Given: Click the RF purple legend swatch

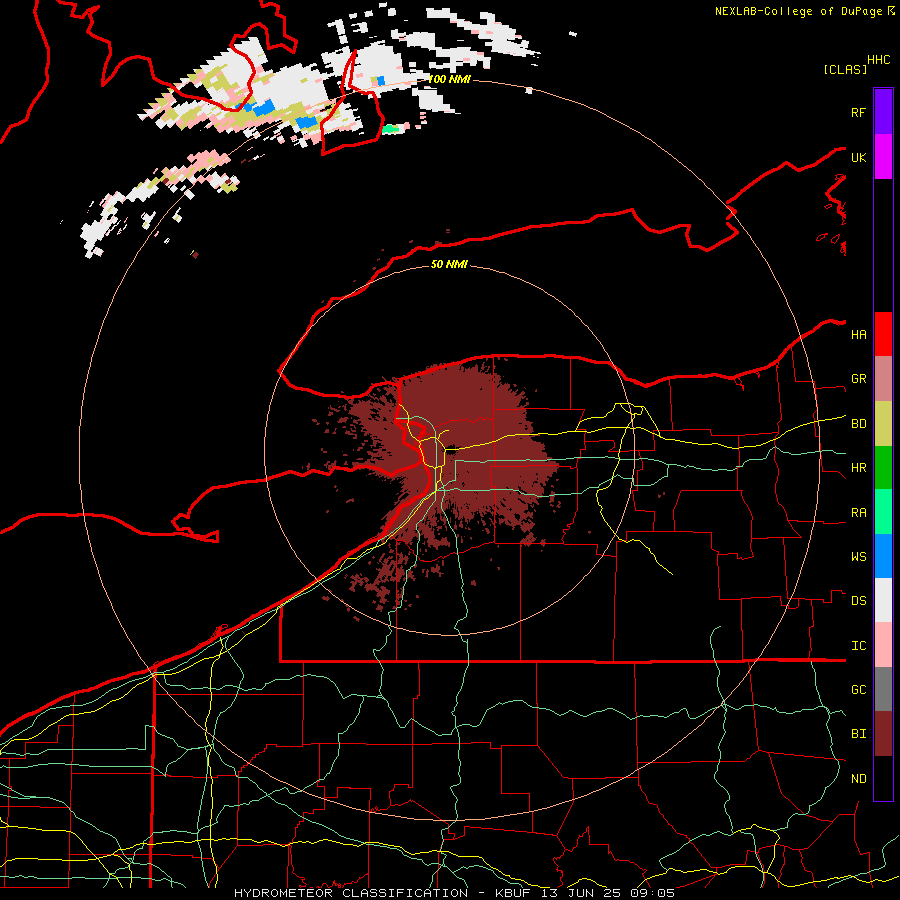Looking at the screenshot, I should point(883,112).
